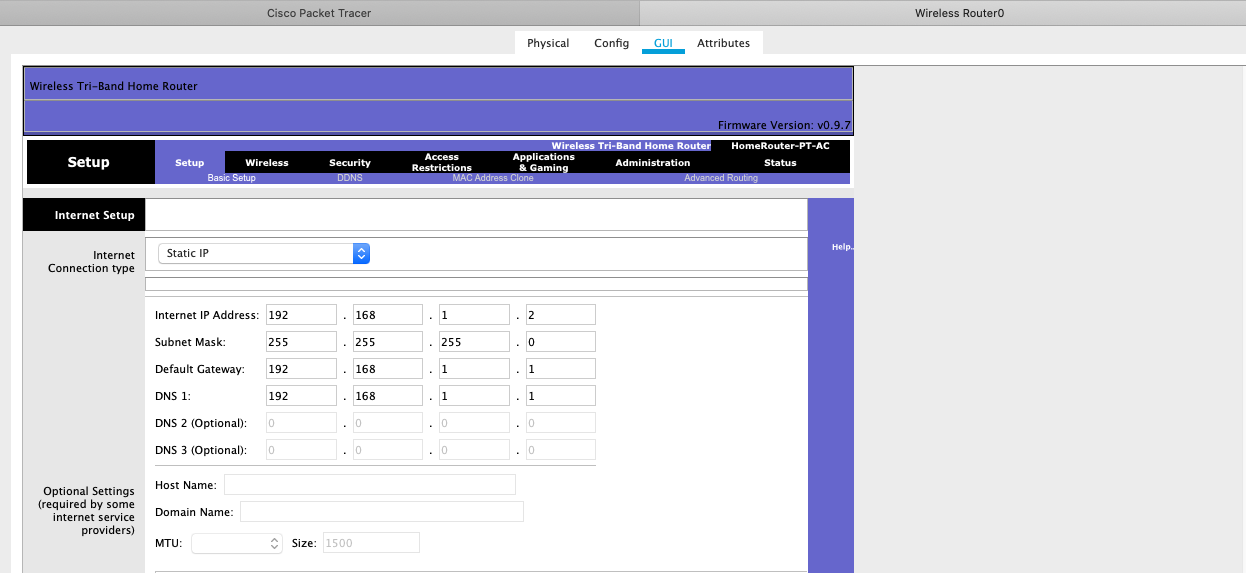Viewport: 1246px width, 573px height.
Task: Open the DDNS submenu link
Action: (350, 178)
